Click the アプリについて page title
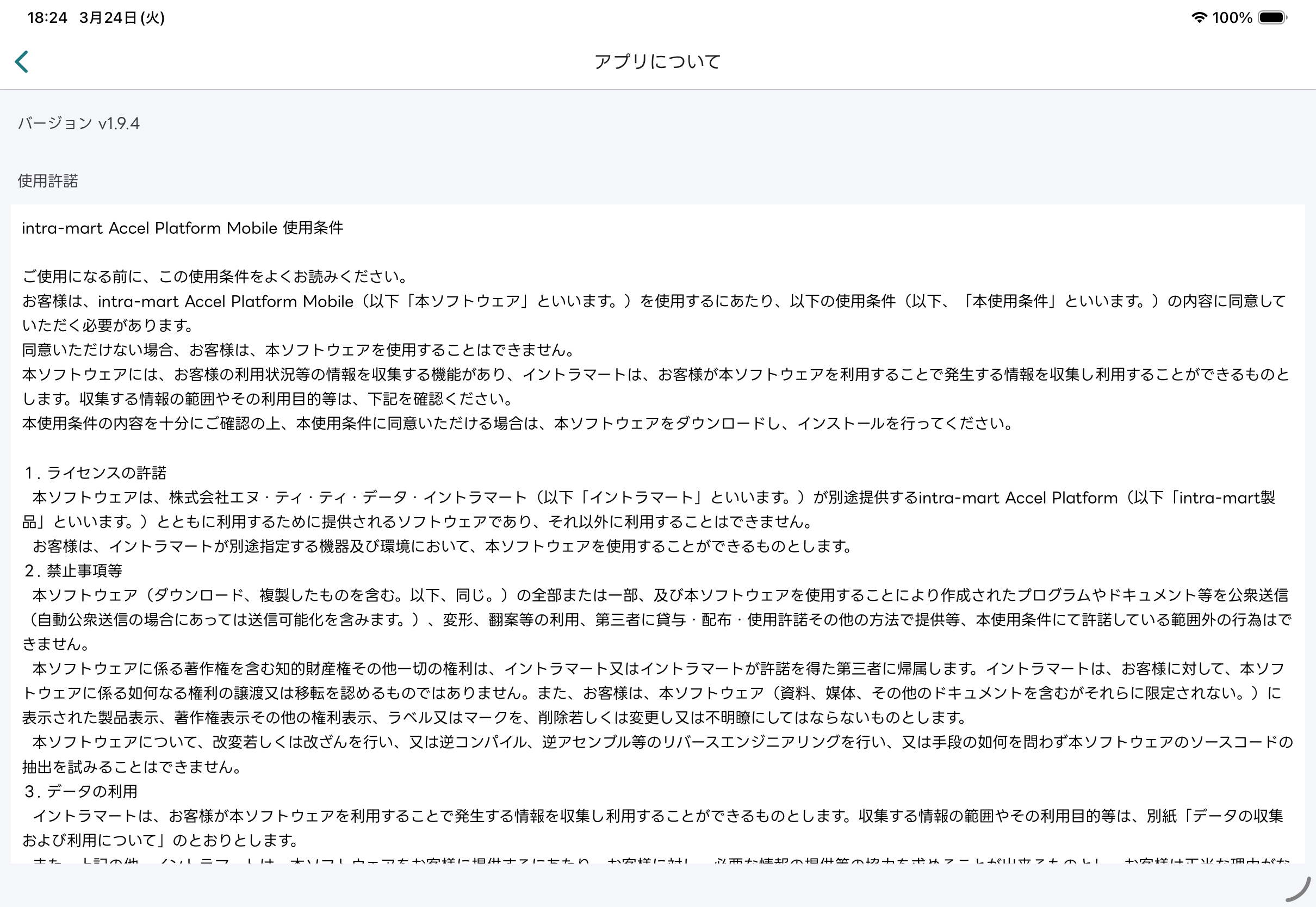The image size is (1316, 907). tap(657, 61)
